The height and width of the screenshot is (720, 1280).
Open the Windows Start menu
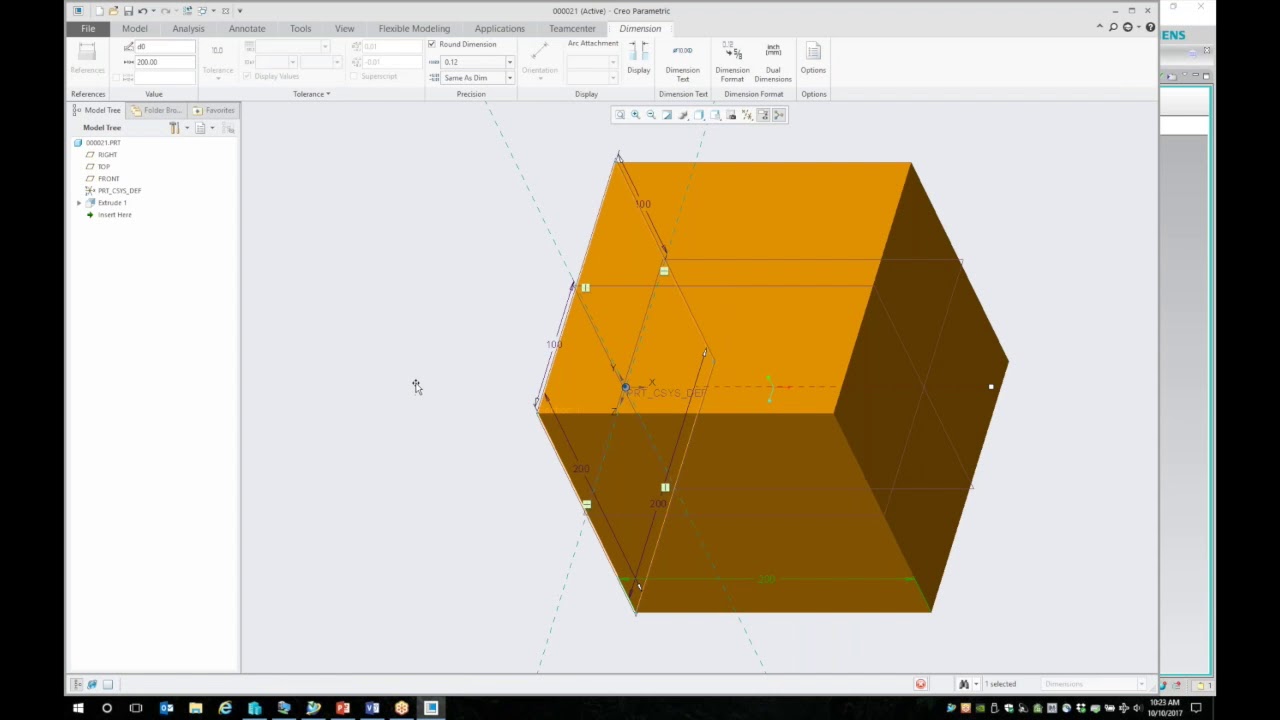(77, 708)
